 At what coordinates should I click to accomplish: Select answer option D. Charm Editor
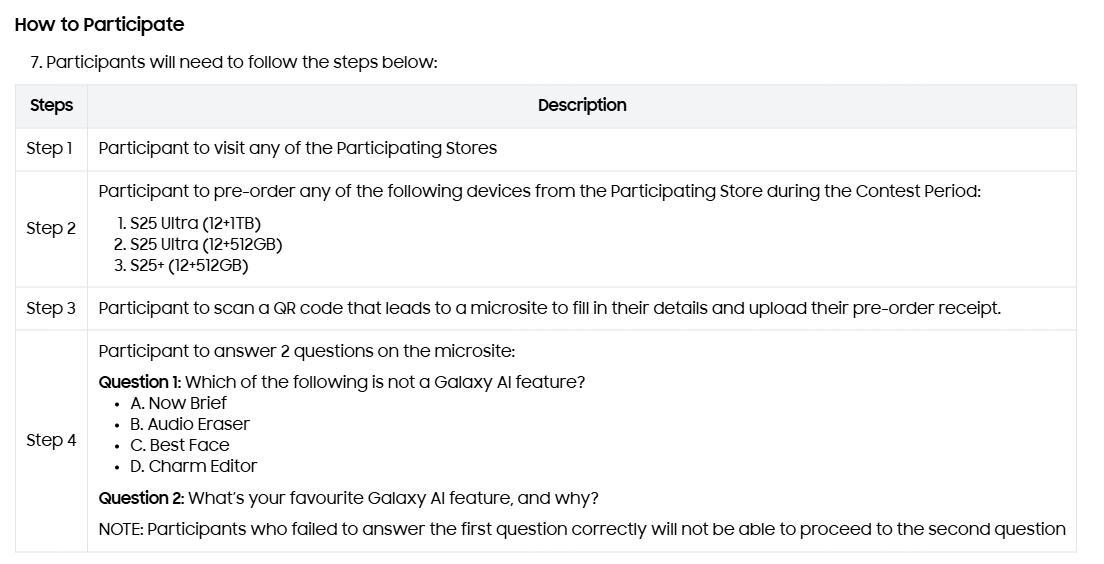click(x=194, y=466)
